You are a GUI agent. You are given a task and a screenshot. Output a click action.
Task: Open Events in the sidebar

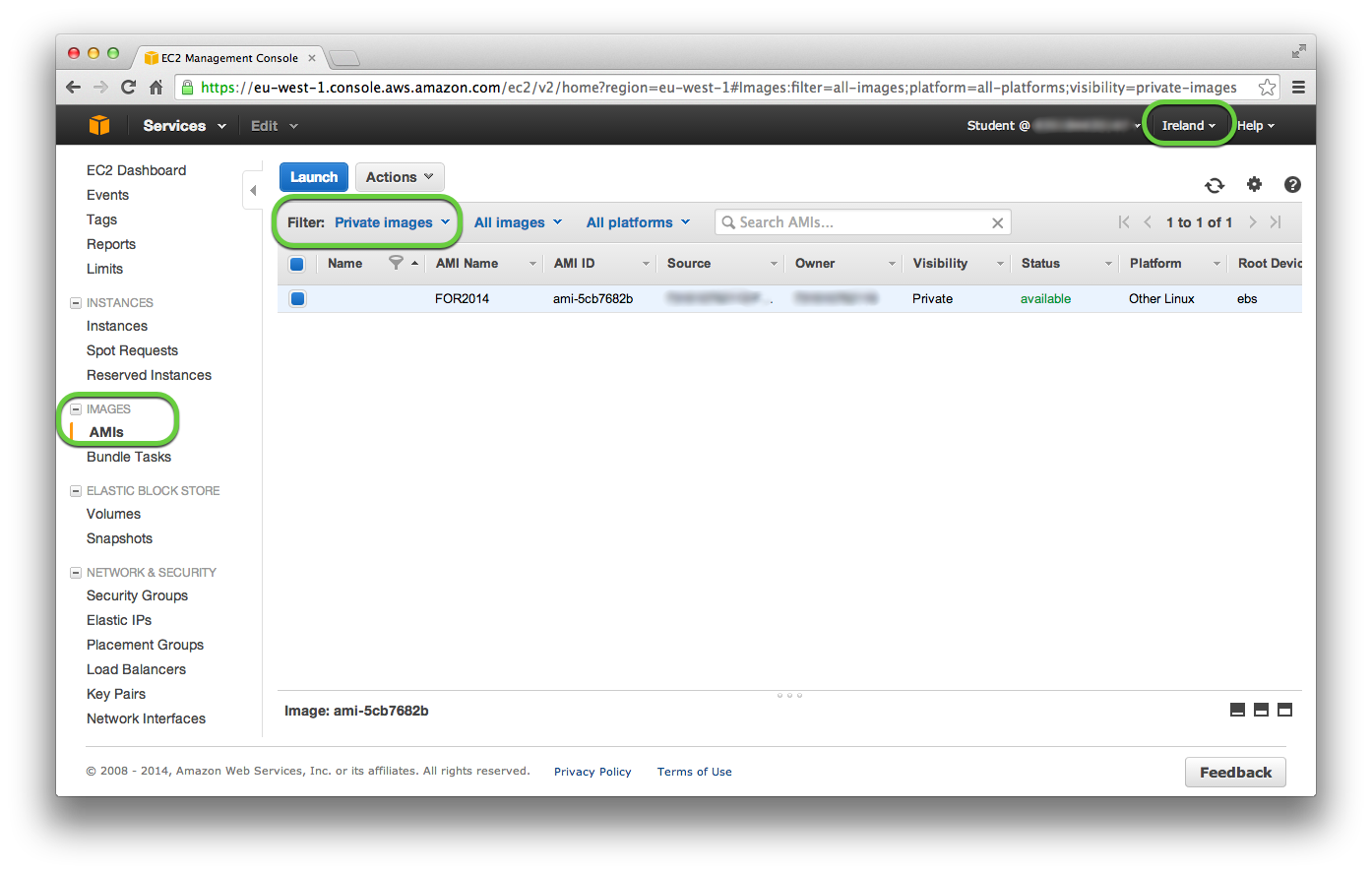[107, 195]
